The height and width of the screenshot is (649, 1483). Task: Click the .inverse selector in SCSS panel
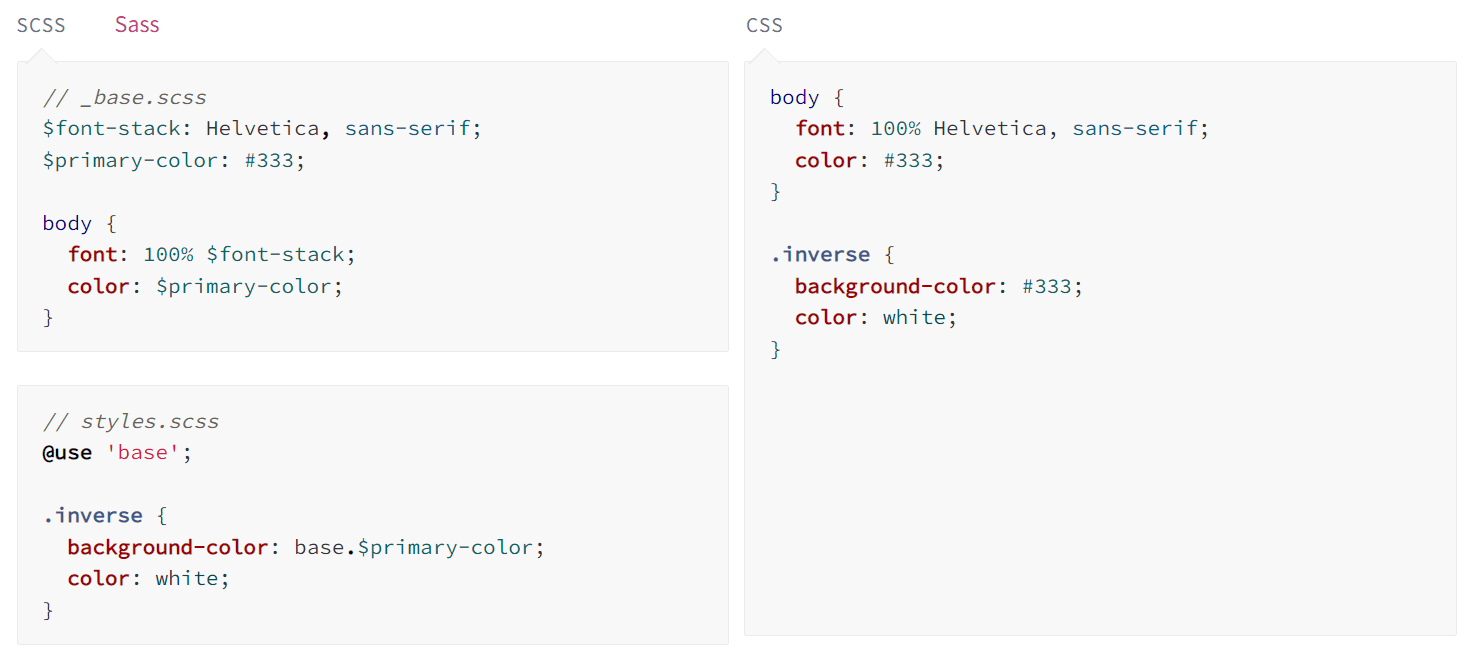pyautogui.click(x=92, y=516)
